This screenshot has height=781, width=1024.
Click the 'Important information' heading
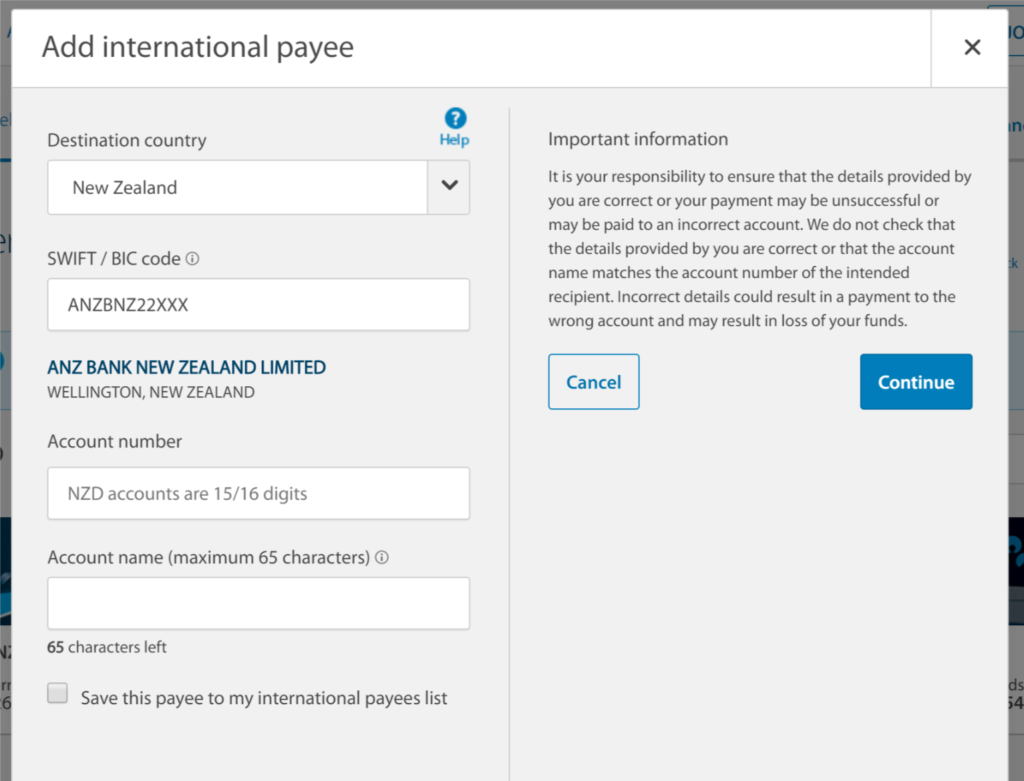pyautogui.click(x=638, y=139)
